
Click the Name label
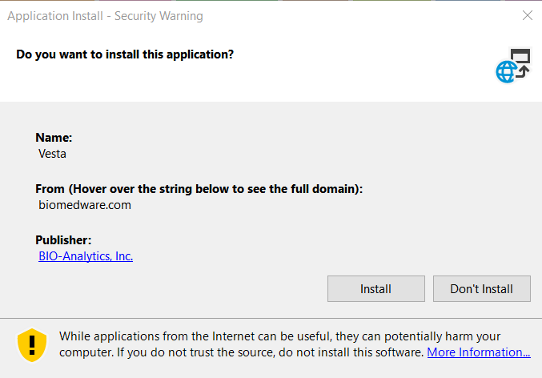coord(54,138)
